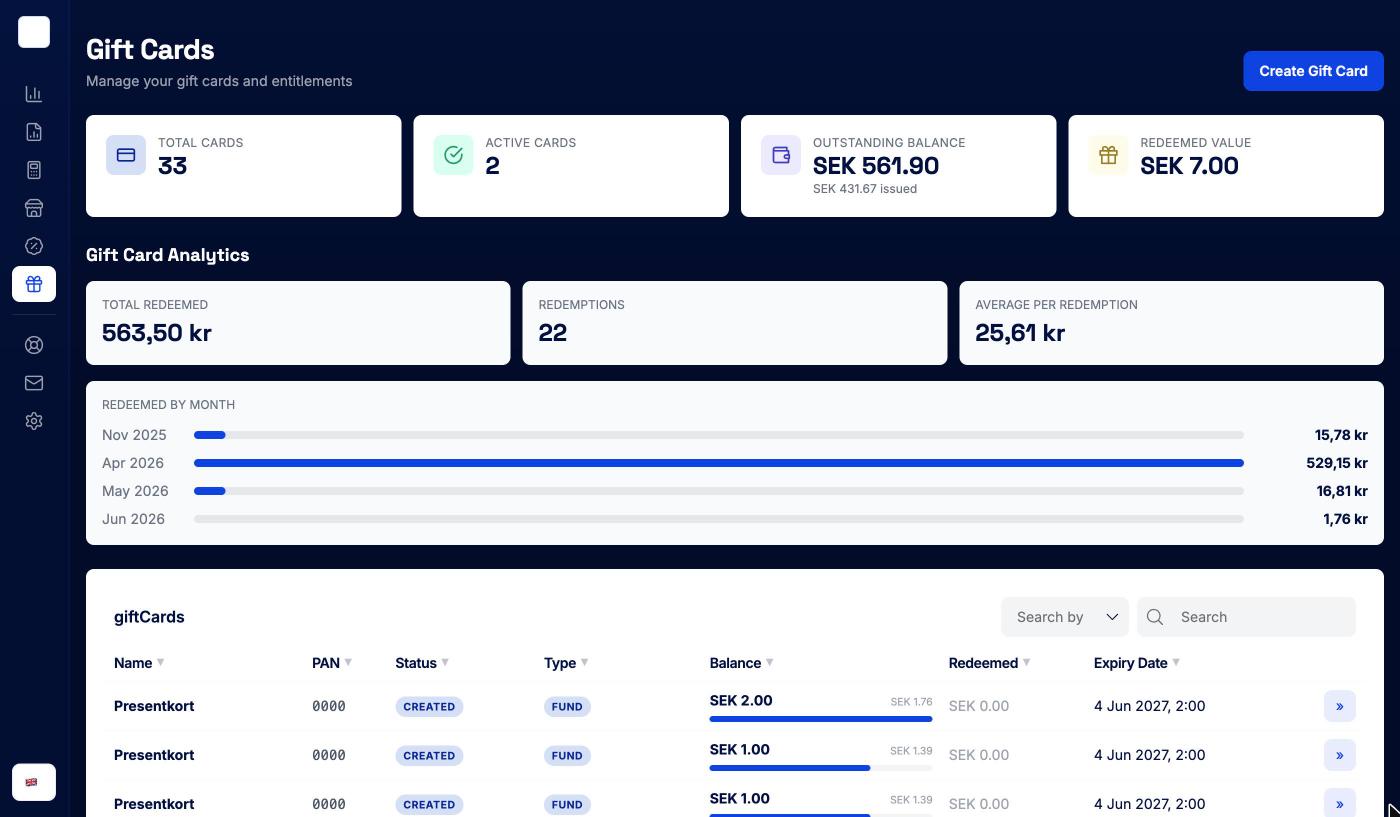Open the store sidebar icon
Image resolution: width=1400 pixels, height=817 pixels.
34,208
